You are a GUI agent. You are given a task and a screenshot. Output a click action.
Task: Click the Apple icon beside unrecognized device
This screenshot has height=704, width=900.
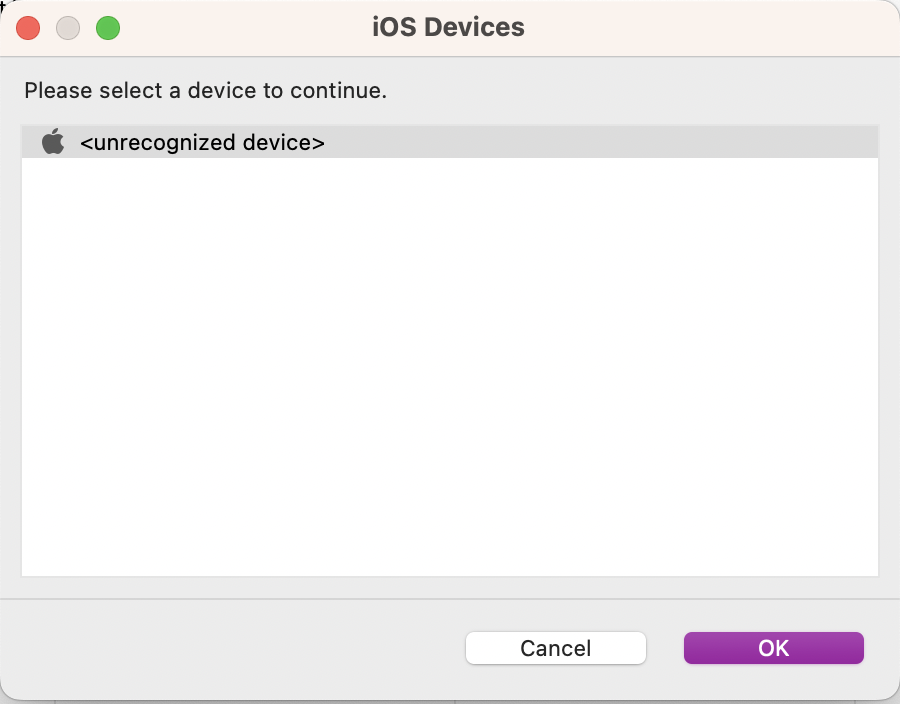pos(53,142)
